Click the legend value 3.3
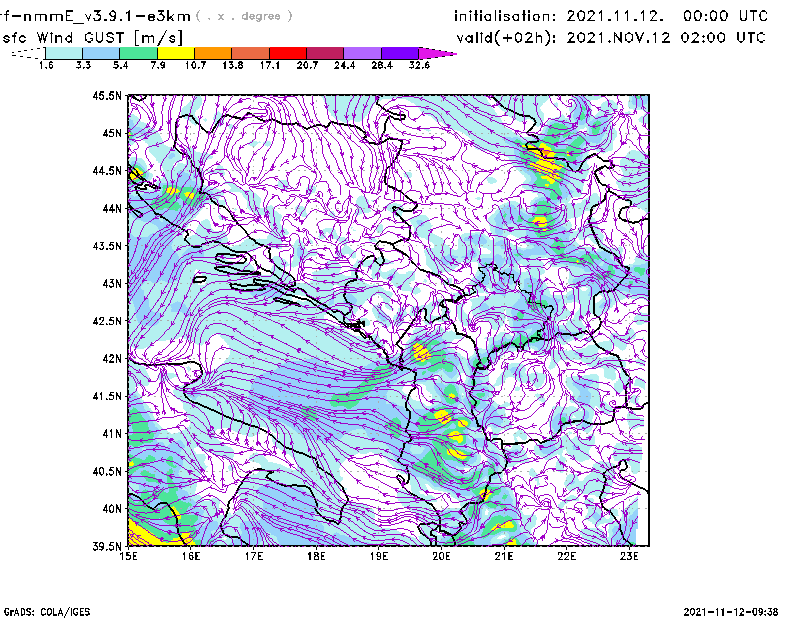This screenshot has width=800, height=618. (x=83, y=65)
